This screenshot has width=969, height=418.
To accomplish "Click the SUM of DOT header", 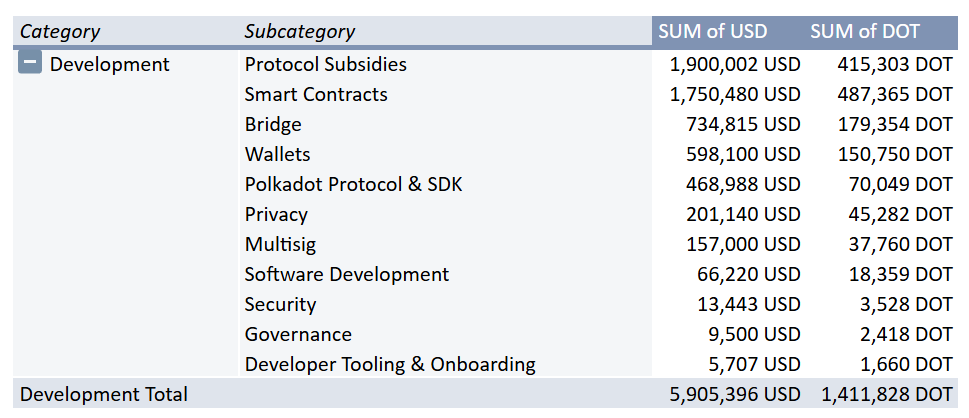I will point(864,31).
